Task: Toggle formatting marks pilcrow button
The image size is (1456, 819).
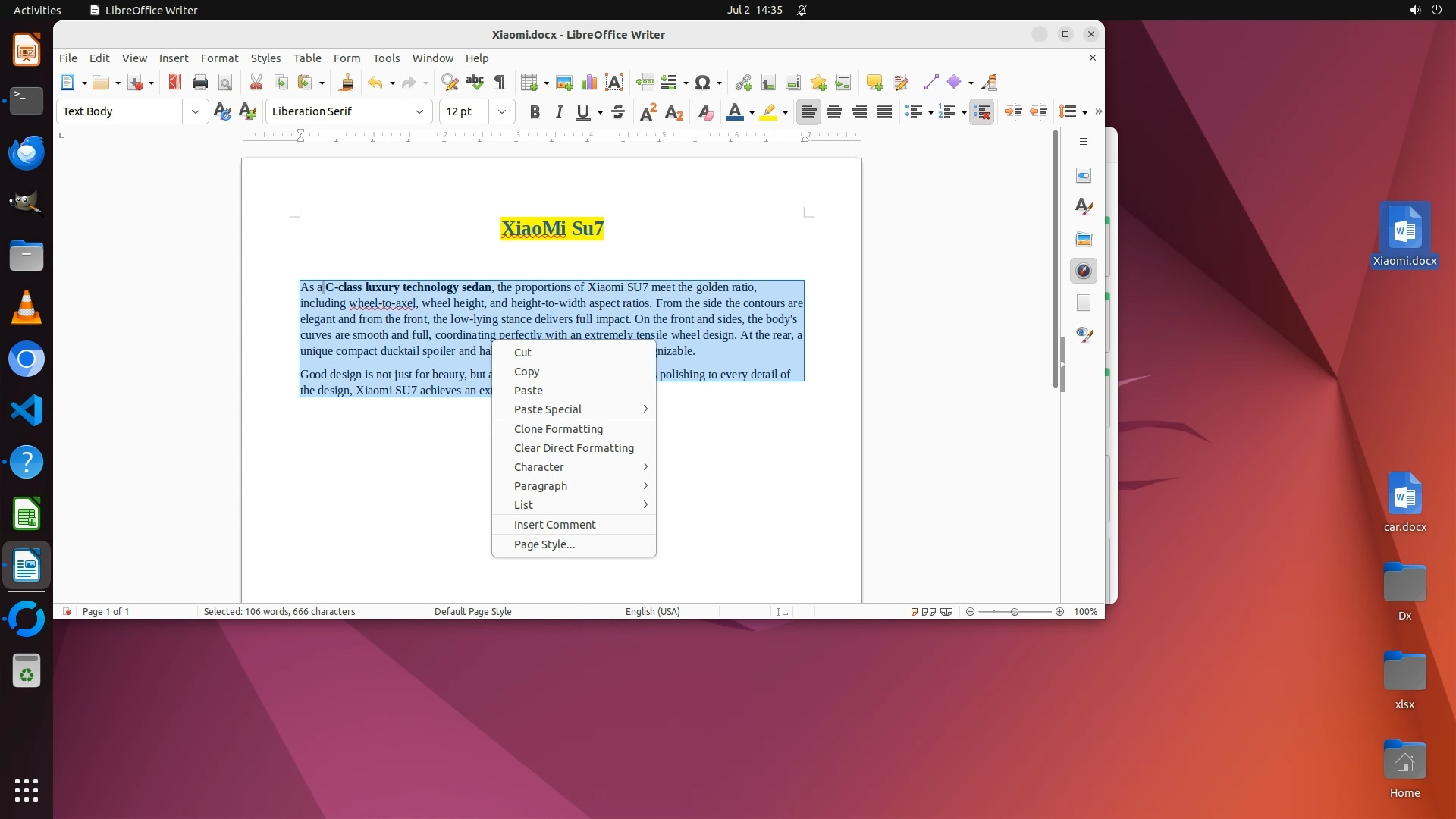Action: tap(500, 82)
